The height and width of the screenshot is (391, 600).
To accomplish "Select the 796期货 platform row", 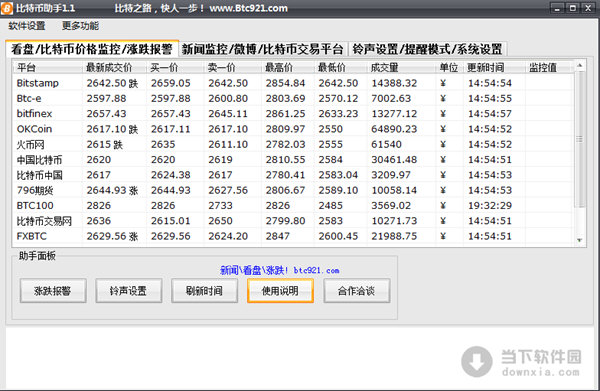I will tap(293, 190).
